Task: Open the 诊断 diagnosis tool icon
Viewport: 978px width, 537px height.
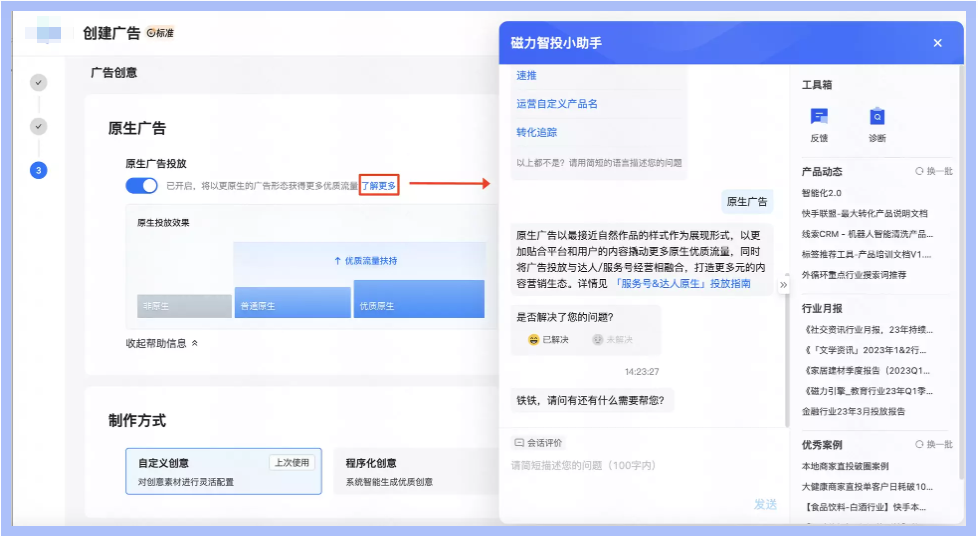Action: (x=877, y=117)
